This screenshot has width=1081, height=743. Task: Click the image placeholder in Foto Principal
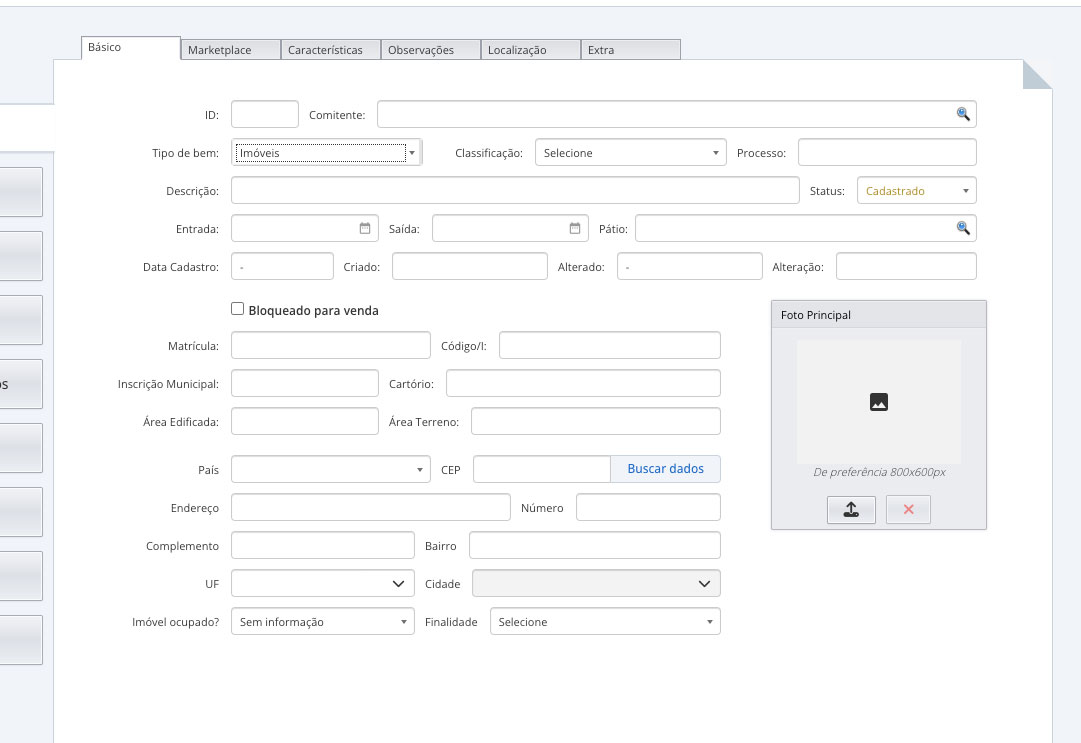[x=879, y=402]
